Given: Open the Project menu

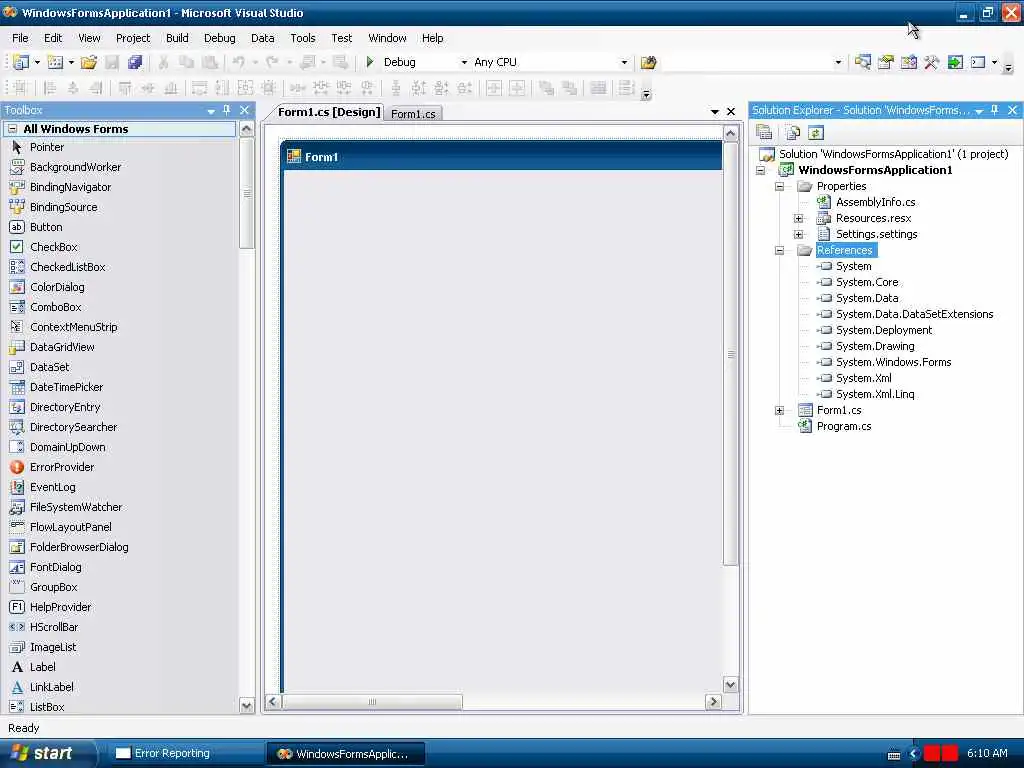Looking at the screenshot, I should point(133,38).
